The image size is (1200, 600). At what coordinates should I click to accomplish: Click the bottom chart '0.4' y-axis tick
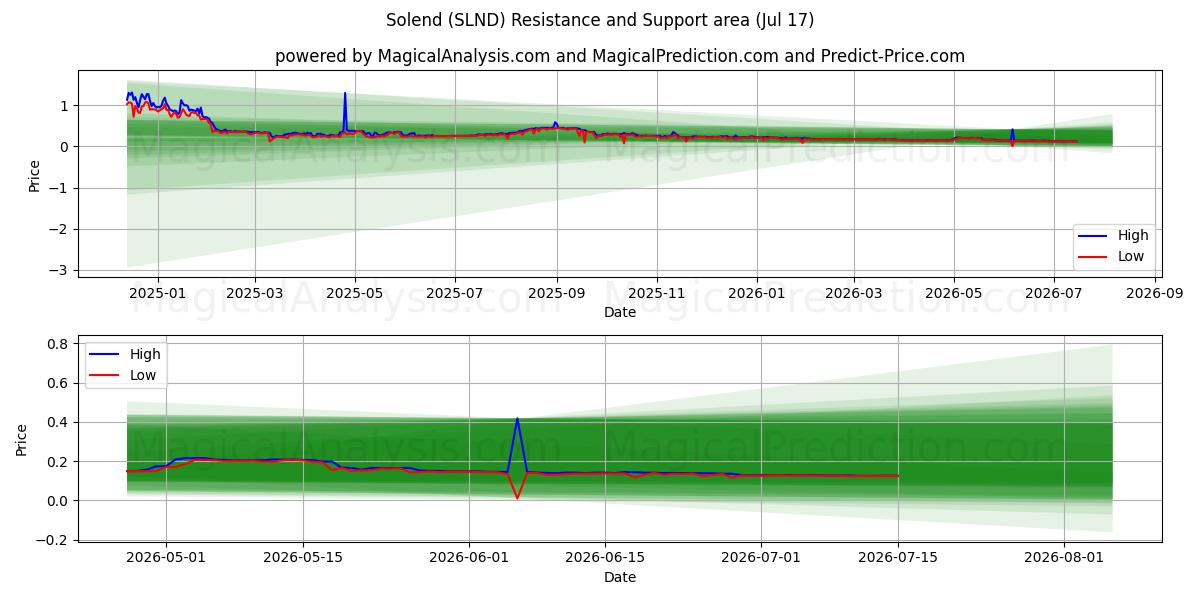click(x=58, y=422)
